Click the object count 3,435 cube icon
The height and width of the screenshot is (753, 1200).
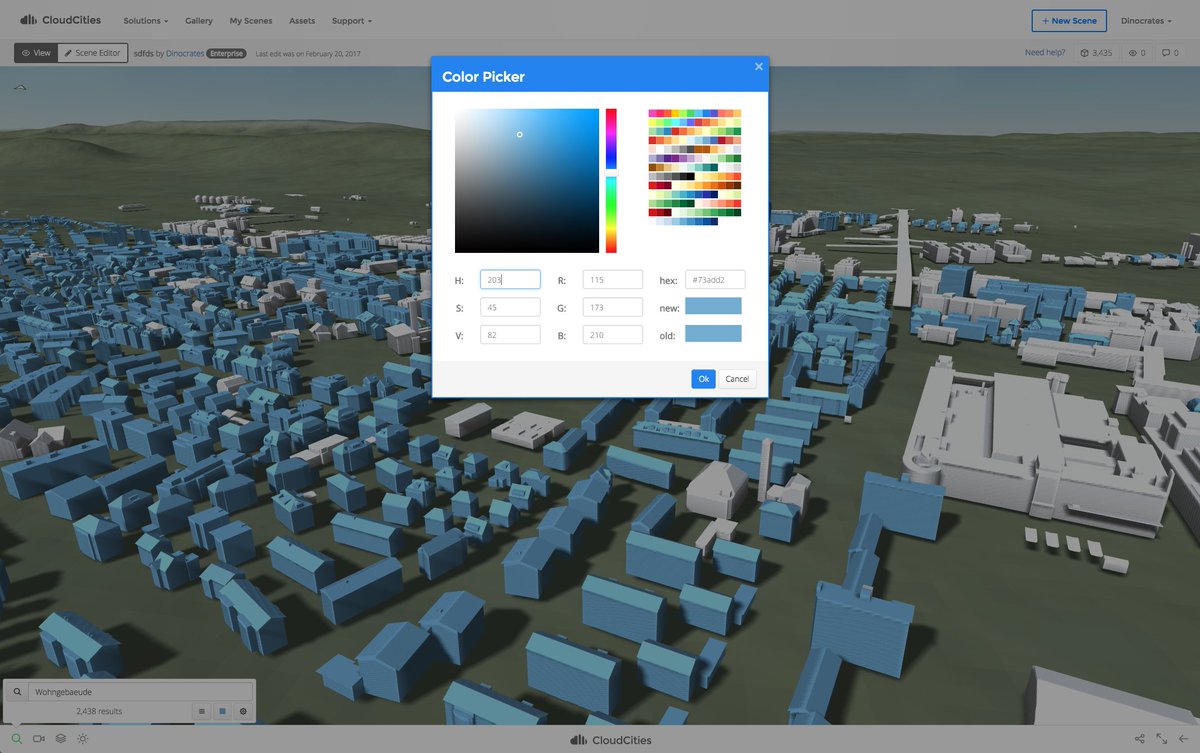click(x=1097, y=53)
